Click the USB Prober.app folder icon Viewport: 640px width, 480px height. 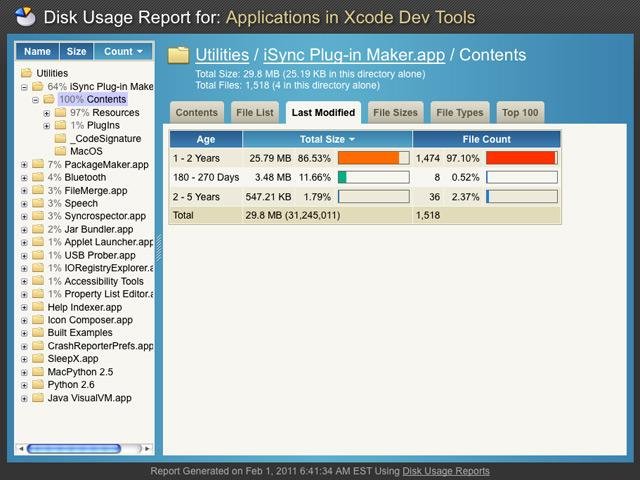[x=38, y=255]
